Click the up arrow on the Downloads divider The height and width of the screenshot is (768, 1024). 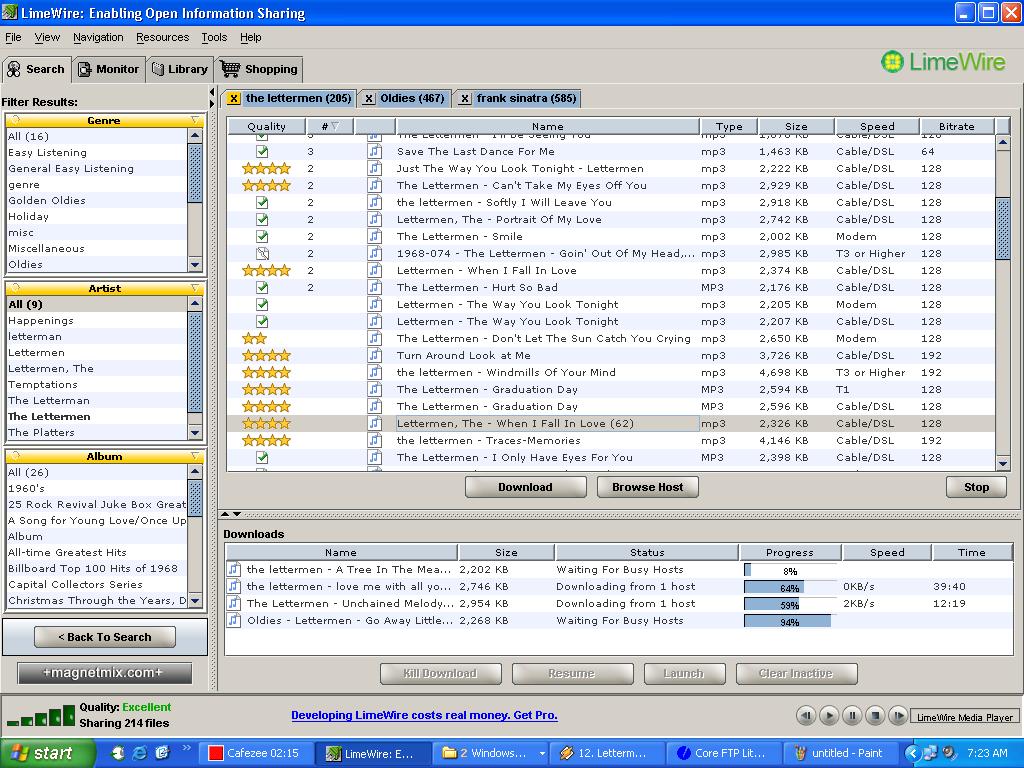point(225,514)
